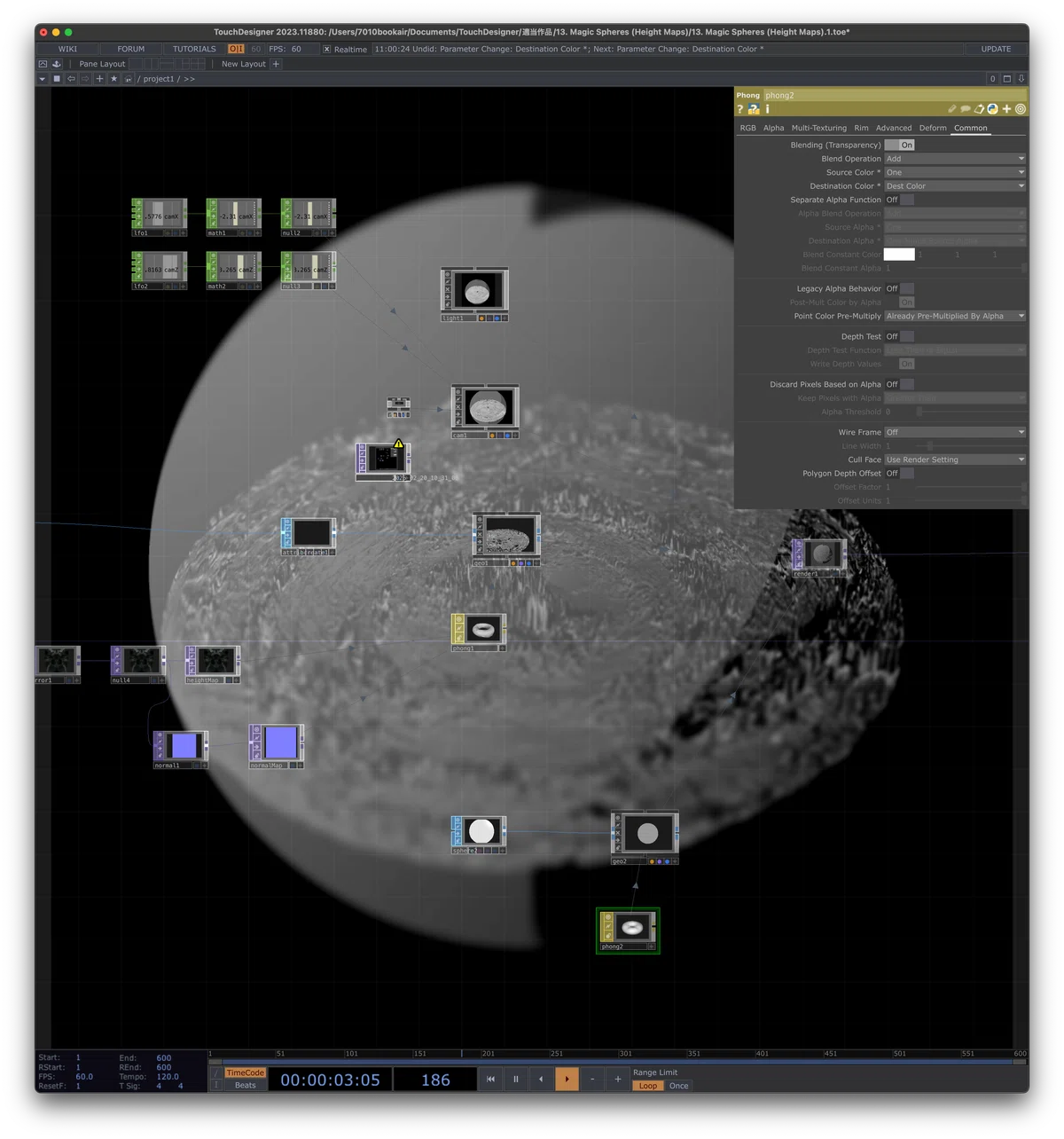This screenshot has width=1064, height=1139.
Task: Add bookmark with star icon in path bar
Action: click(x=113, y=79)
